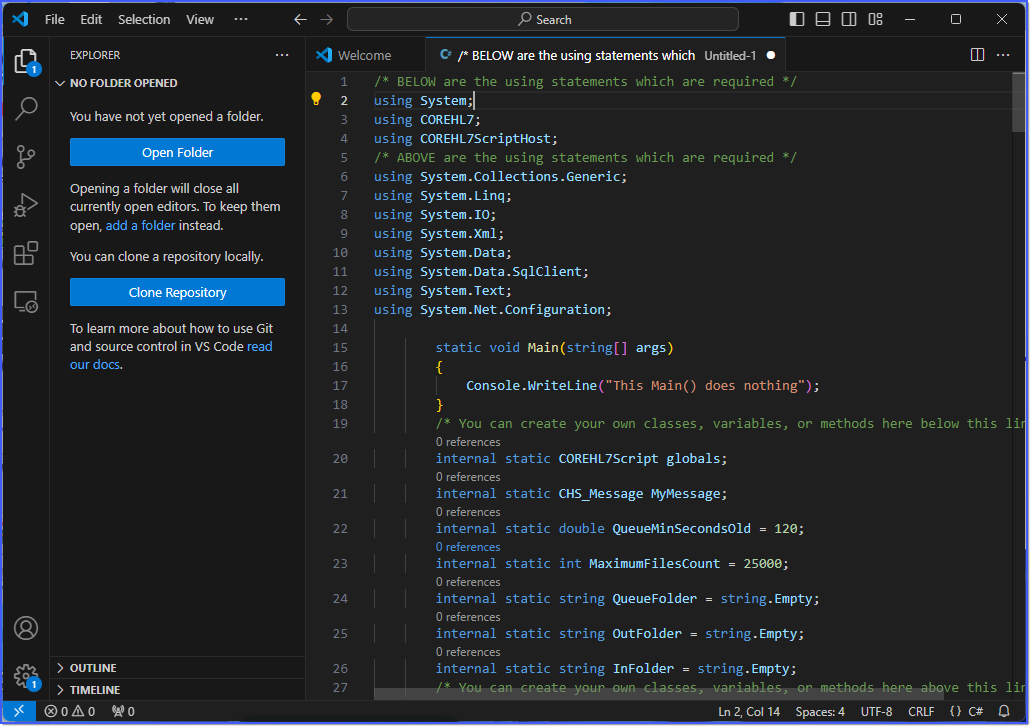Show errors and warnings in status bar
Viewport: 1032px width, 728px height.
(x=70, y=712)
